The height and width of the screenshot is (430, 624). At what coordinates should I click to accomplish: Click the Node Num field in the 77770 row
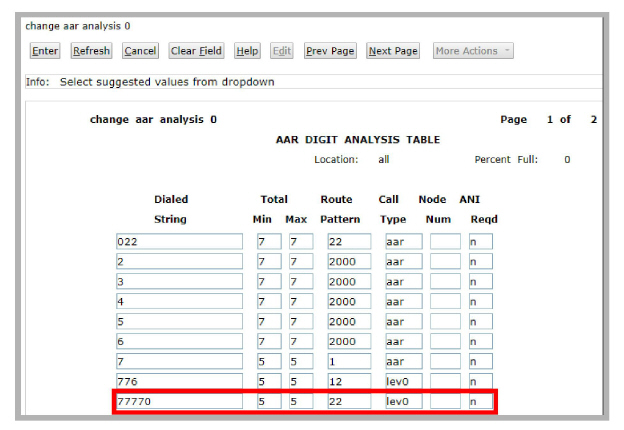(x=445, y=401)
